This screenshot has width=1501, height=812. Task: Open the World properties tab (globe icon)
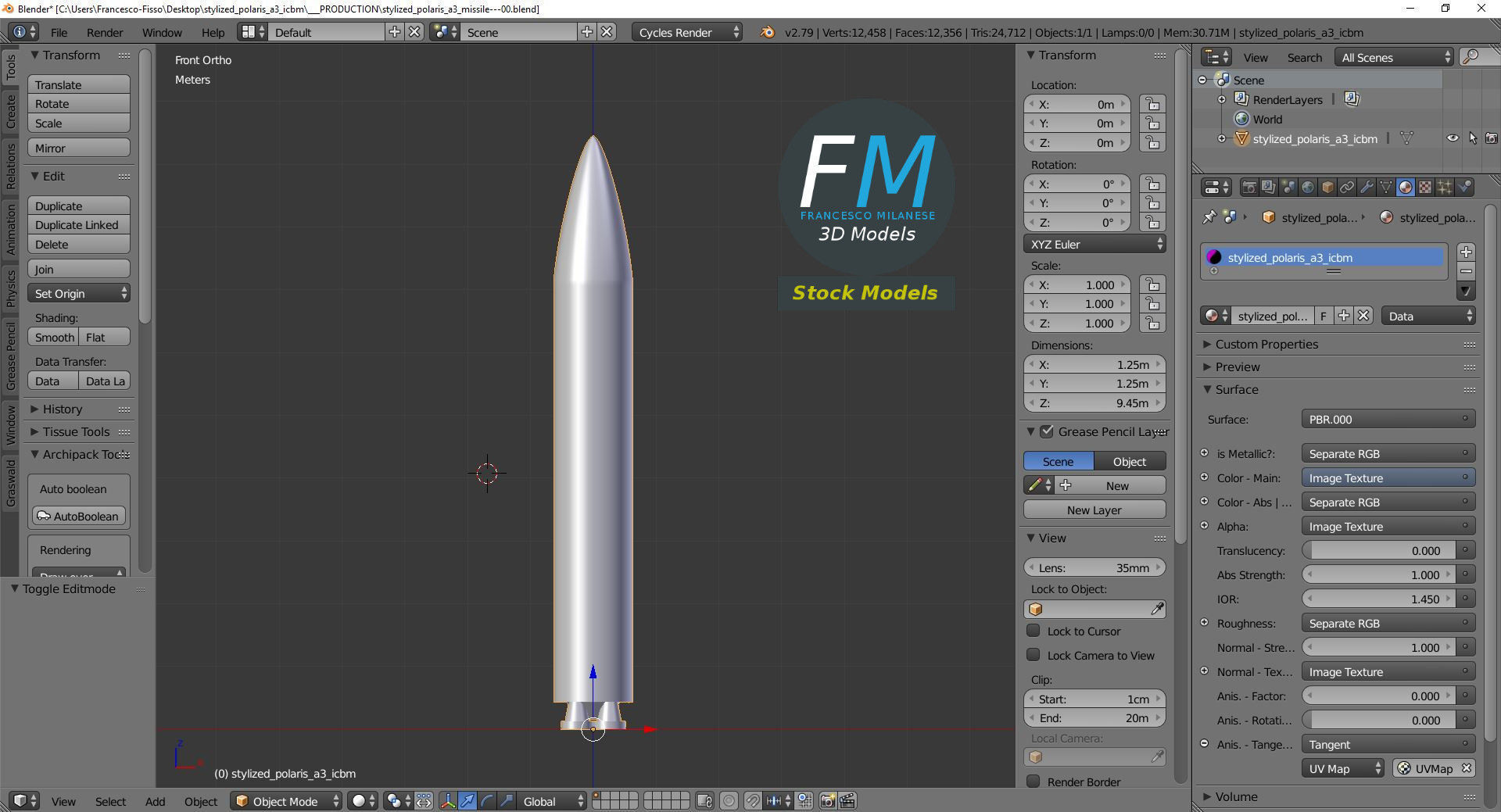tap(1308, 188)
